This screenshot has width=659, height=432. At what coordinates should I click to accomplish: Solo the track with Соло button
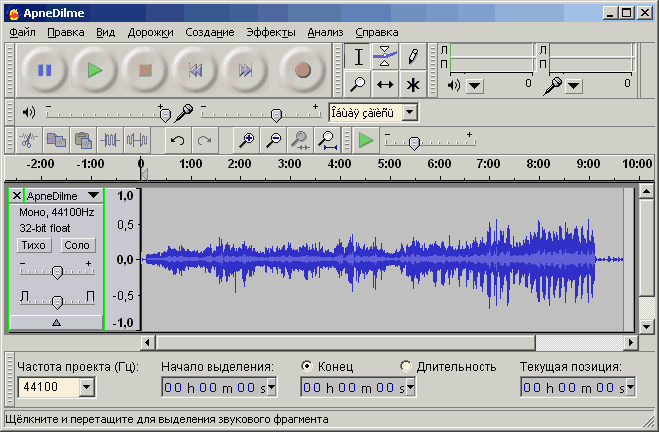[77, 245]
